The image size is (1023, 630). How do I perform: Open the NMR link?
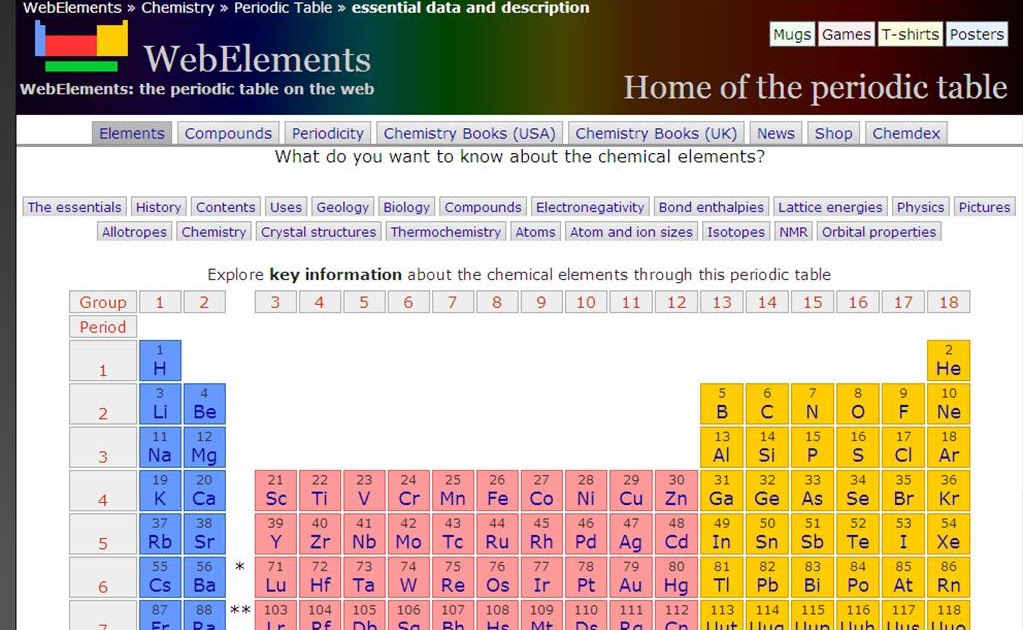point(793,232)
